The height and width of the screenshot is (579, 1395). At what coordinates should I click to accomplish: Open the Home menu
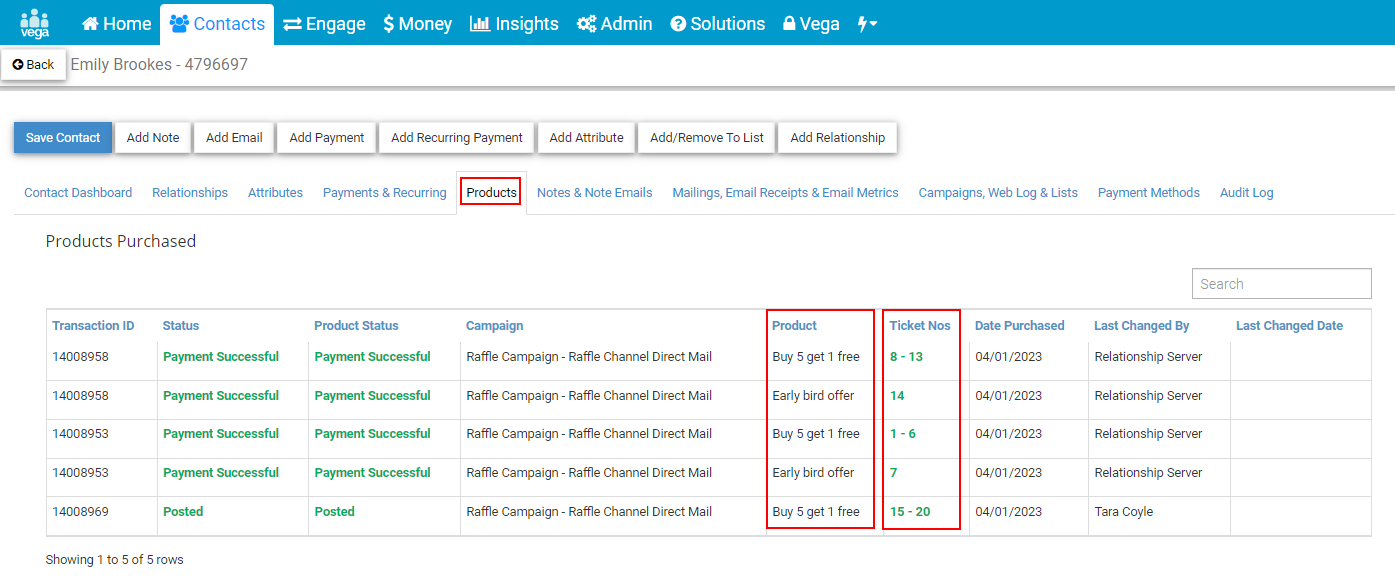117,23
